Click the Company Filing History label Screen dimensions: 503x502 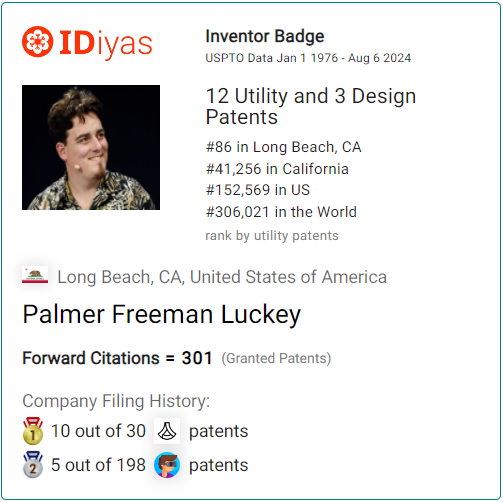coord(116,401)
